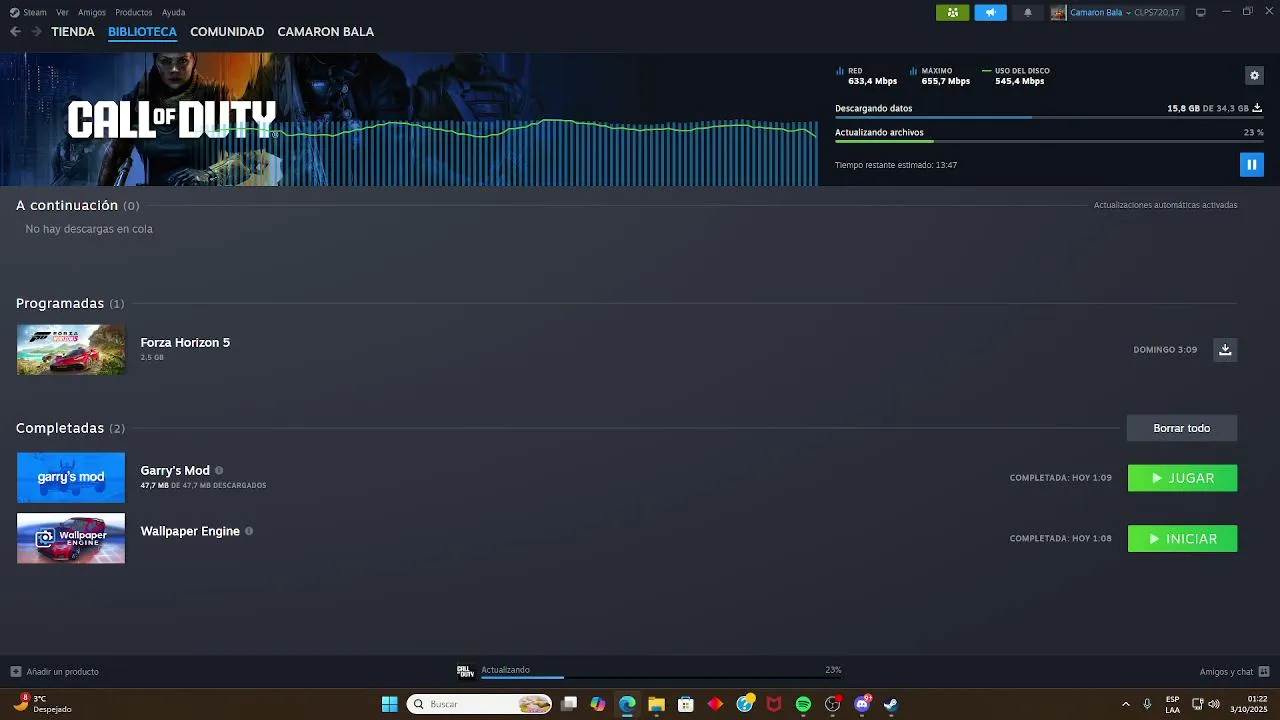Click the green friends group icon
This screenshot has height=720, width=1280.
(952, 13)
